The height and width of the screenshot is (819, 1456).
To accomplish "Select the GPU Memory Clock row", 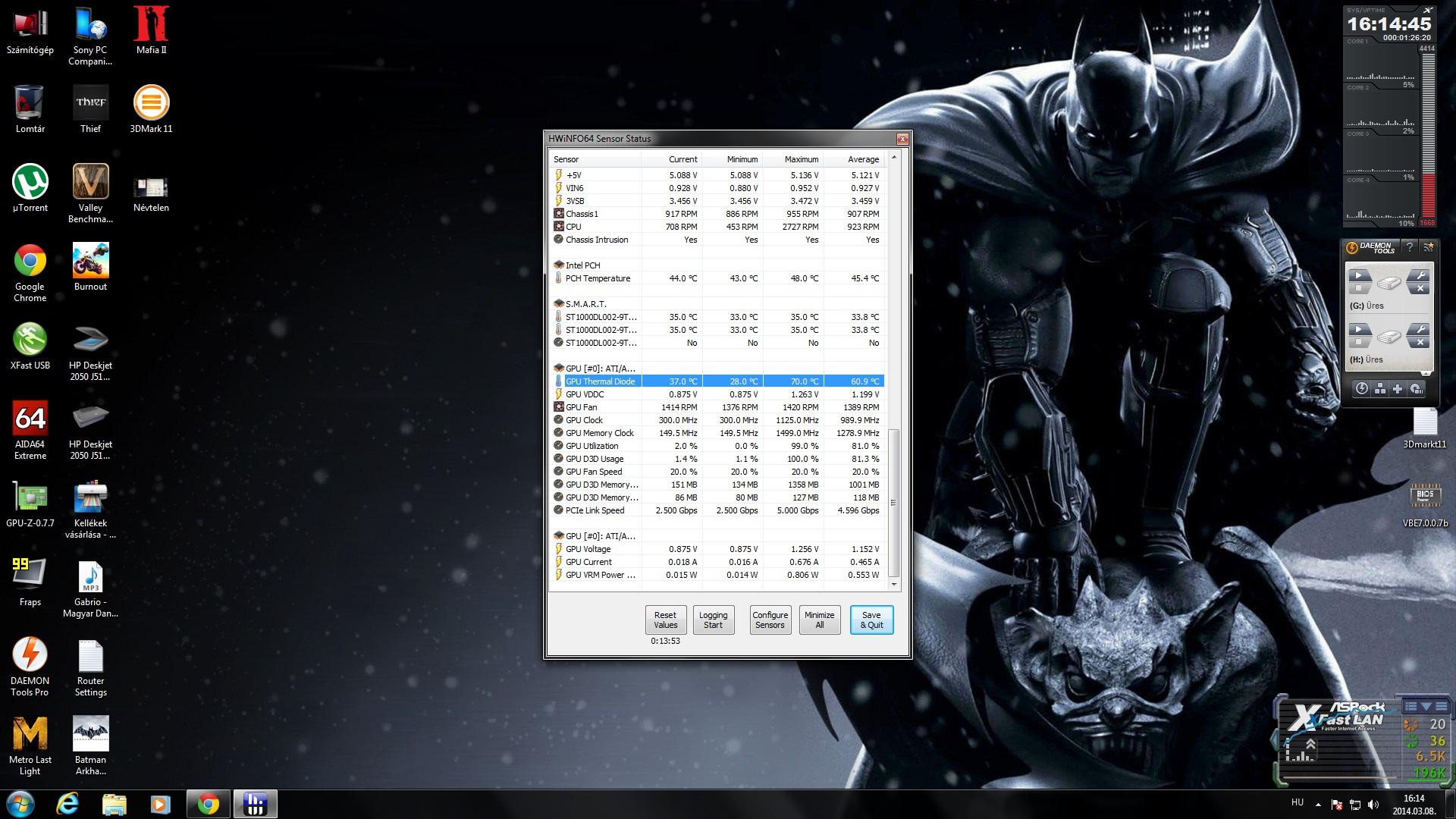I will pos(717,433).
